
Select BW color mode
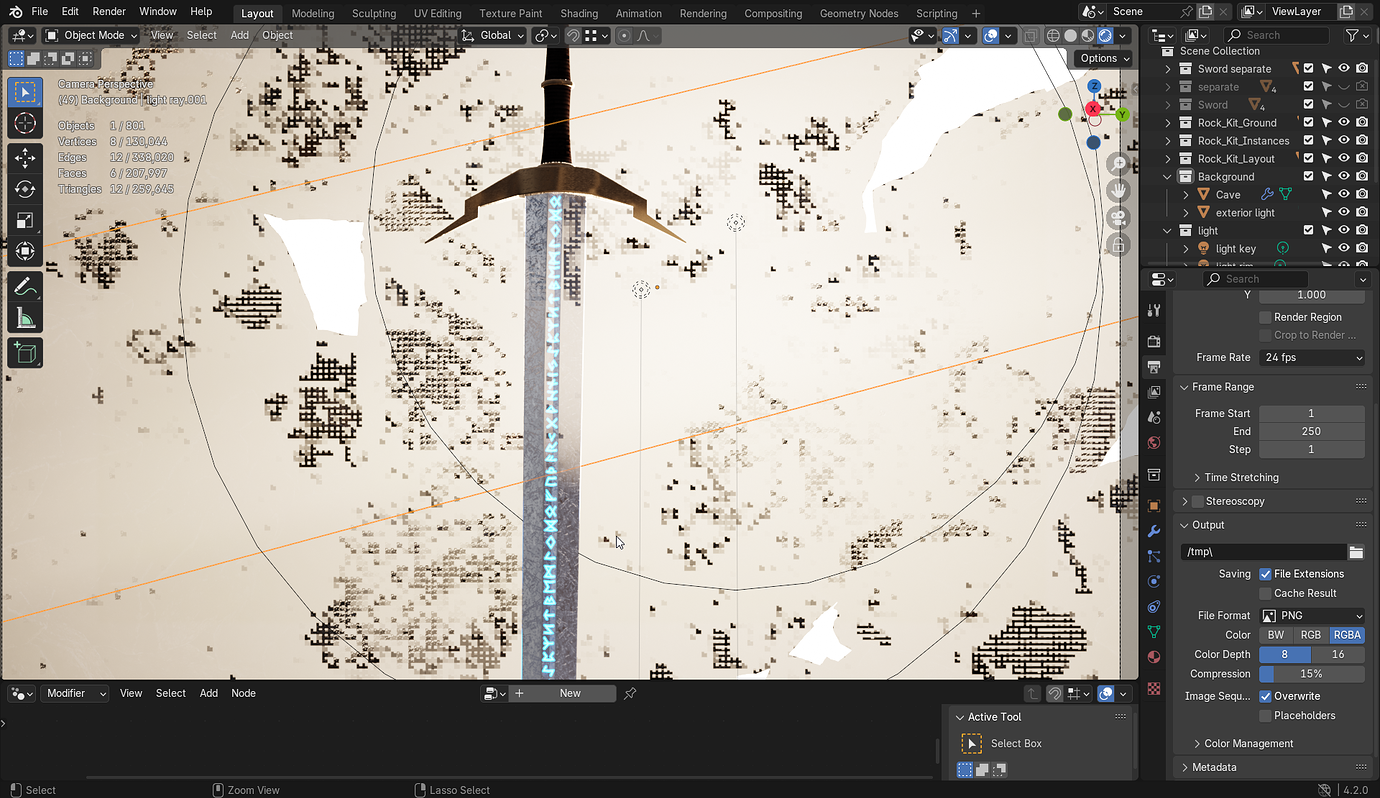1276,635
